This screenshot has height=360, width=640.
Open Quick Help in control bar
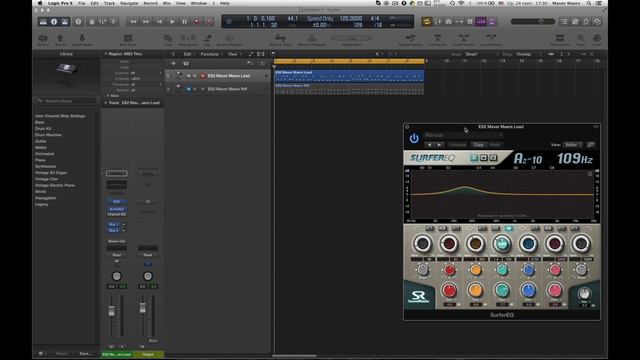pos(78,22)
